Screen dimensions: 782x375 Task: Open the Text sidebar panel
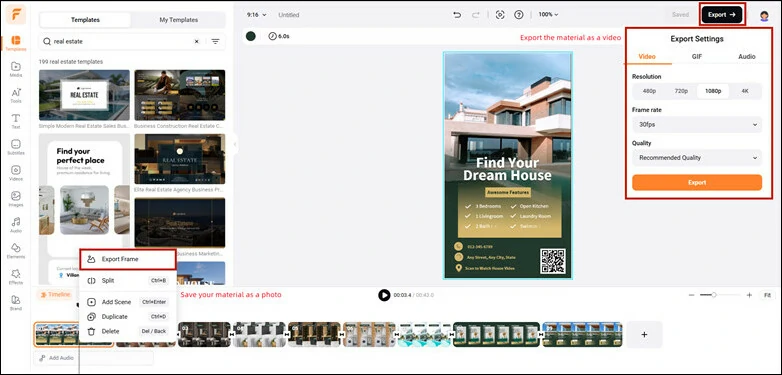(x=16, y=121)
